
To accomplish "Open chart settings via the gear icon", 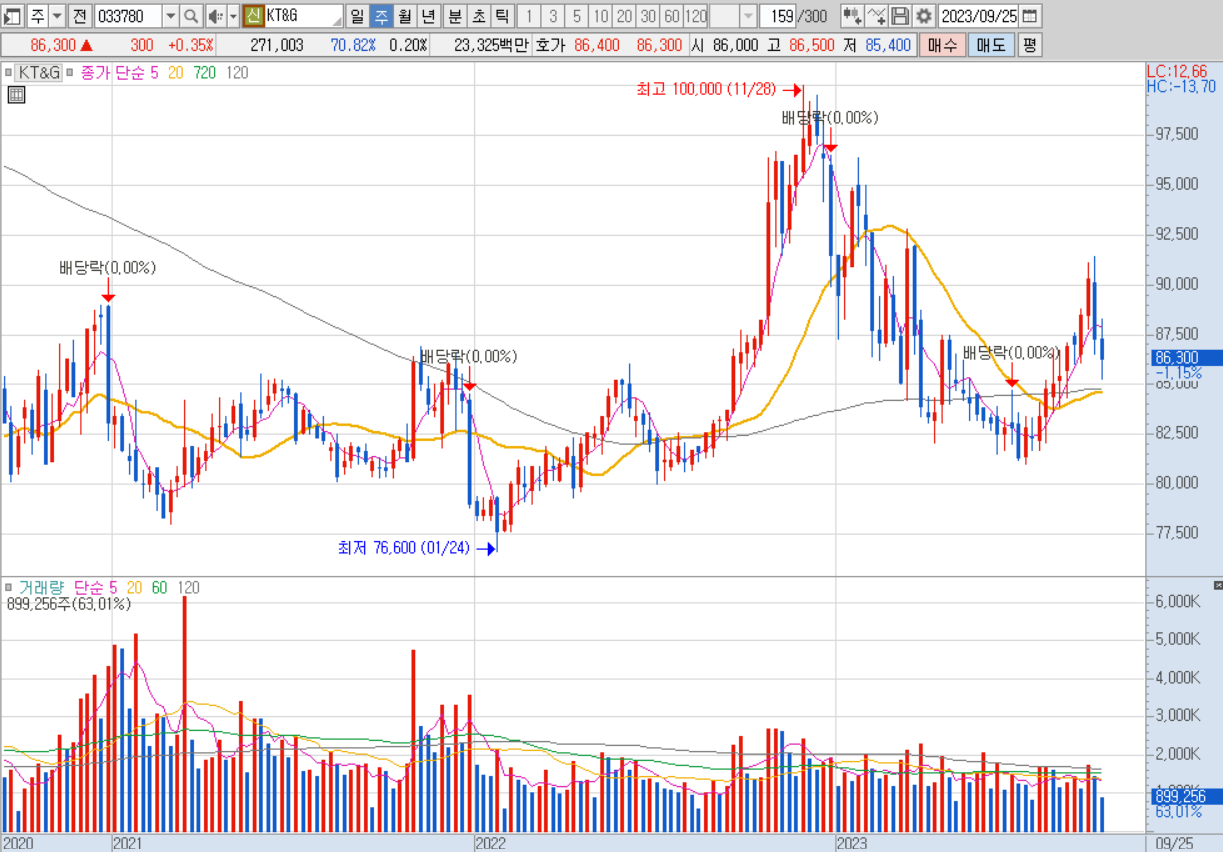I will 923,16.
